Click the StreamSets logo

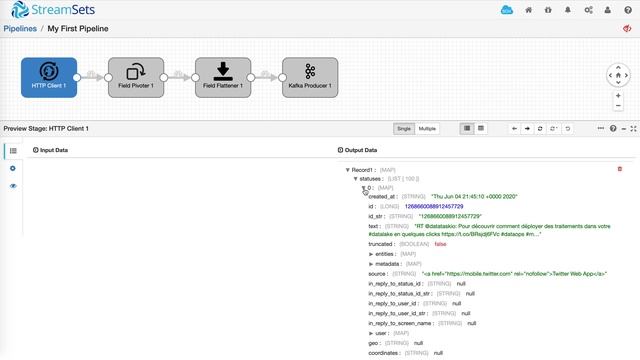pos(53,10)
